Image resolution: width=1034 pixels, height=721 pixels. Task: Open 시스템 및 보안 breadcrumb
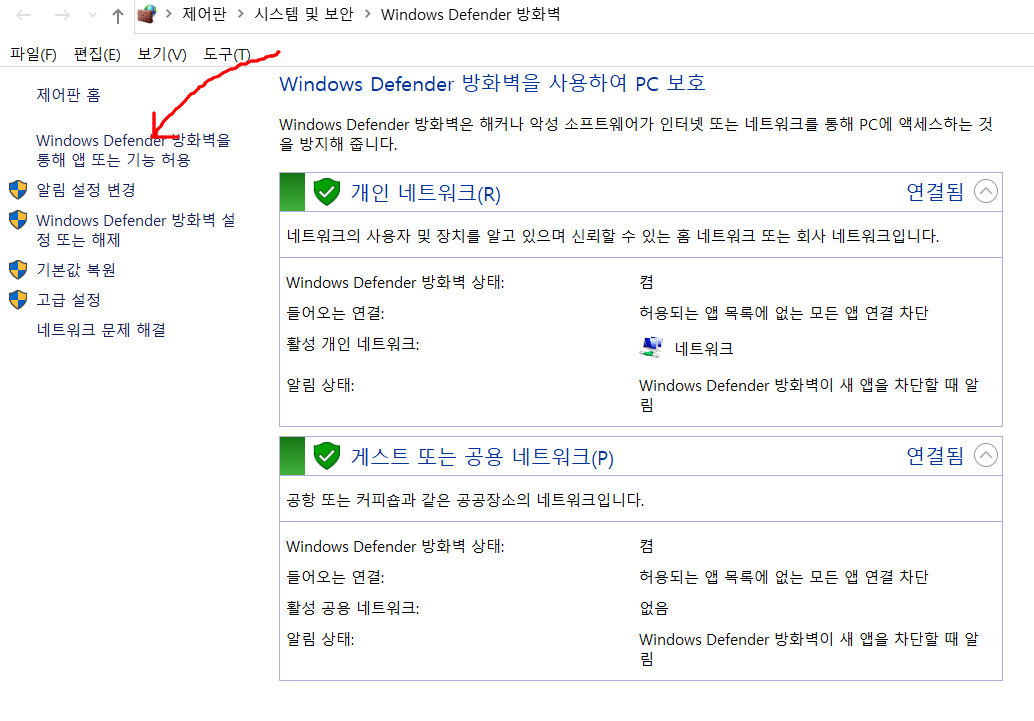pyautogui.click(x=304, y=14)
